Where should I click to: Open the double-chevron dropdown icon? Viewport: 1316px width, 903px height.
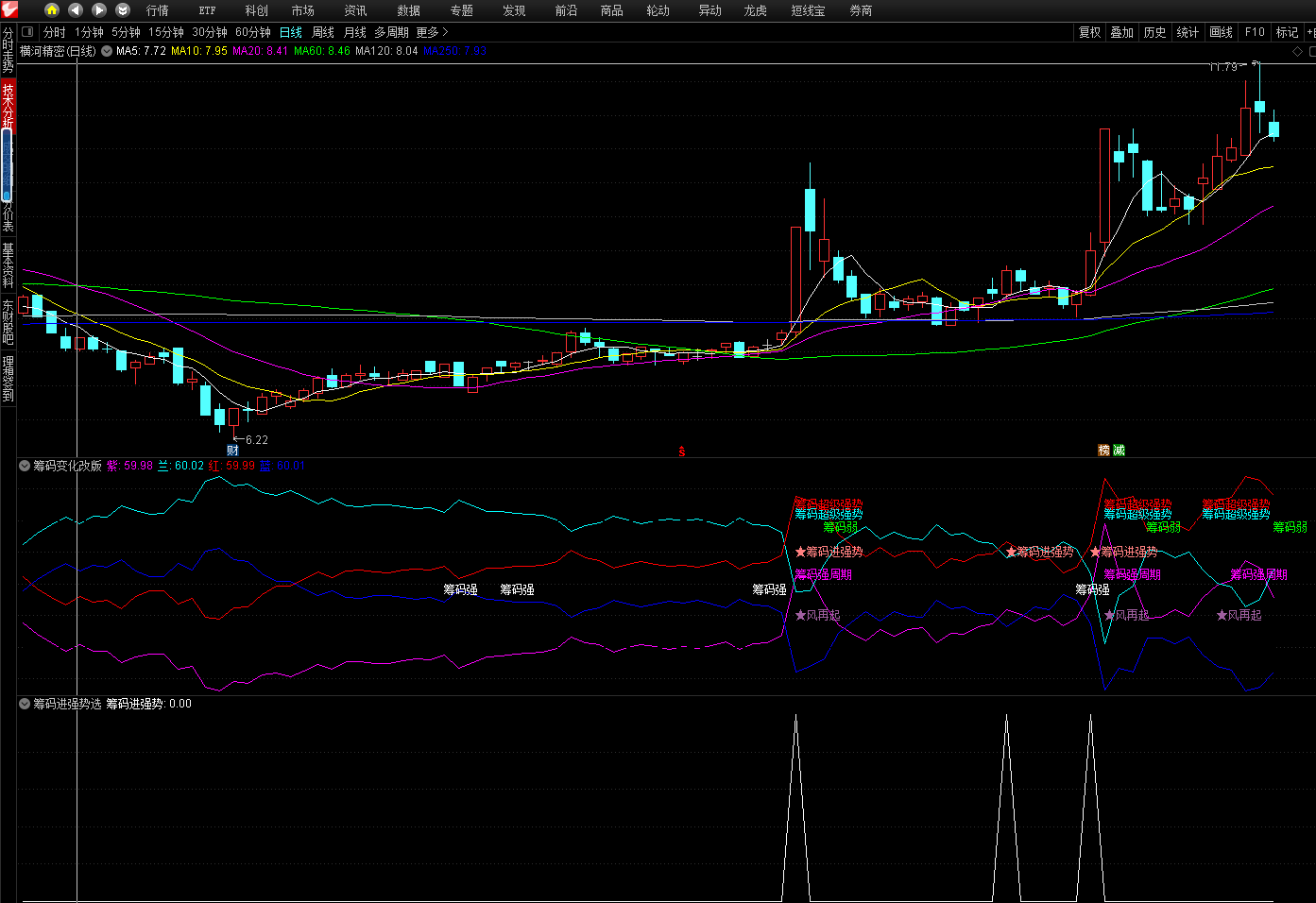coord(123,9)
